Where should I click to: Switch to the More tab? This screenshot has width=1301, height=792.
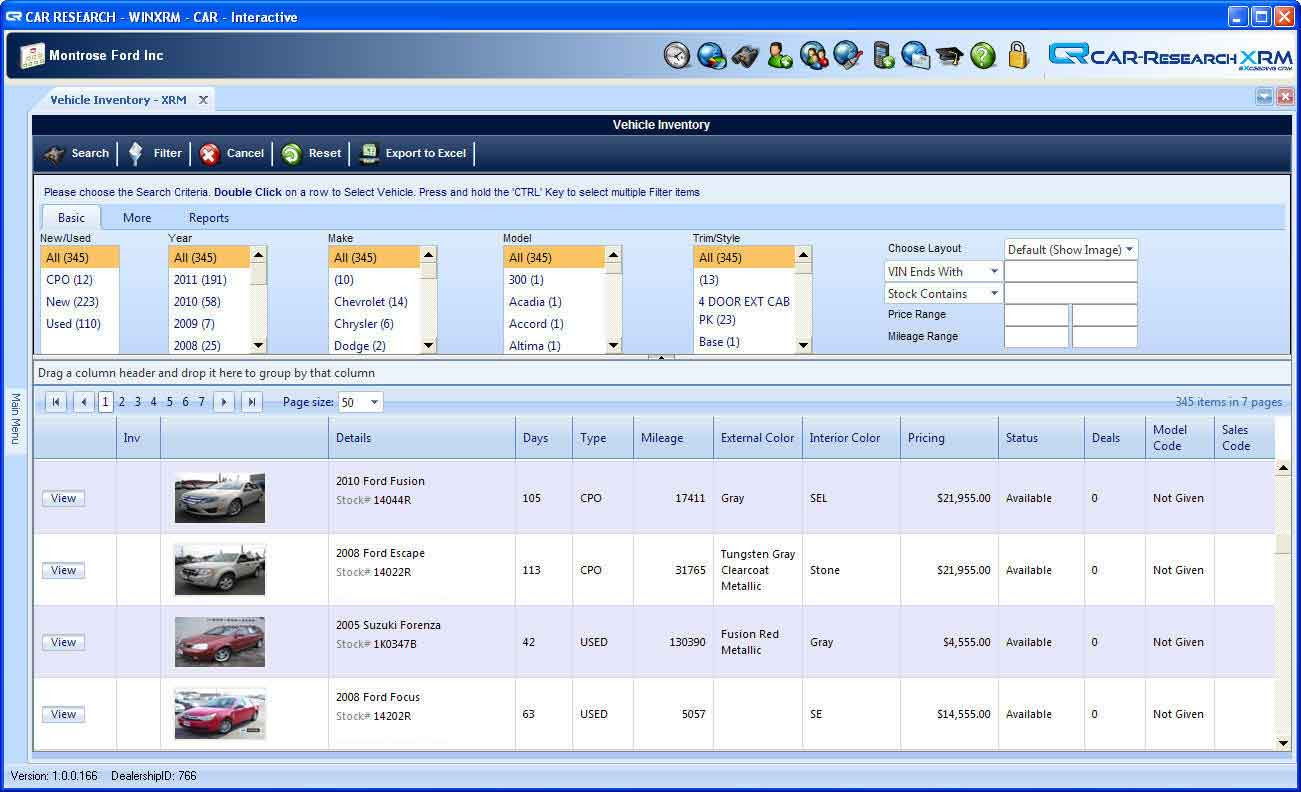[x=137, y=218]
